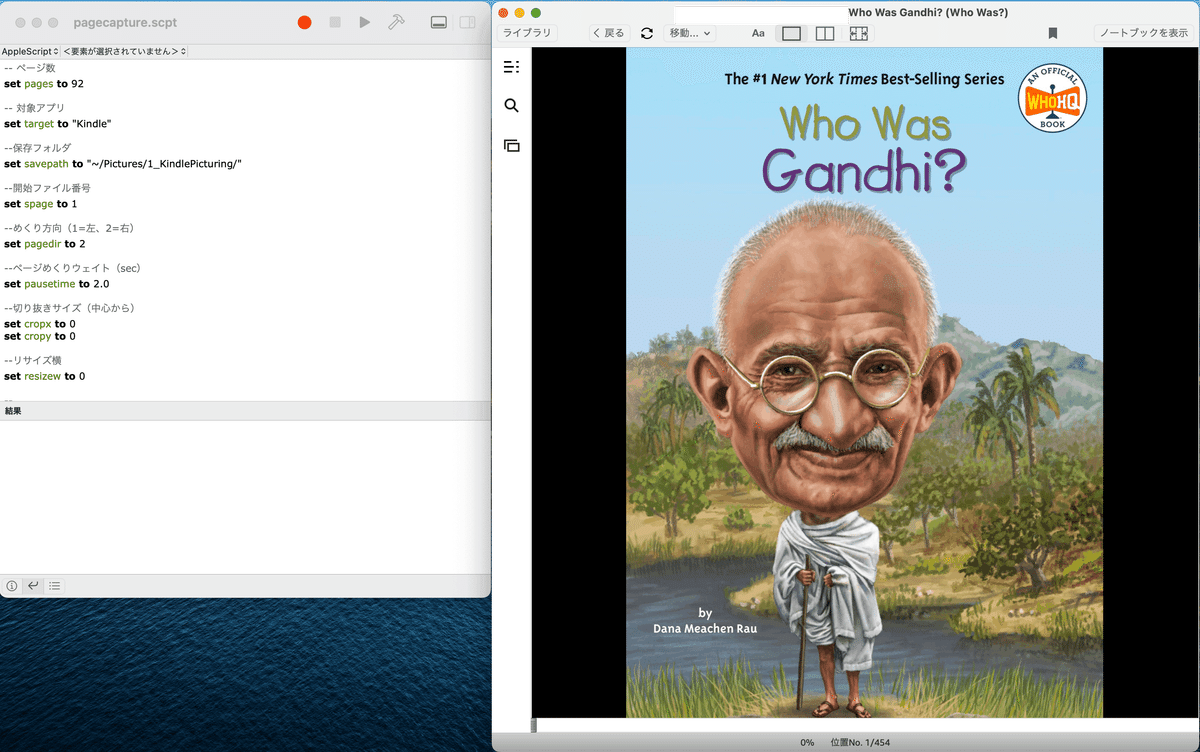Click the sync refresh icon in Kindle
The height and width of the screenshot is (752, 1200).
point(647,33)
